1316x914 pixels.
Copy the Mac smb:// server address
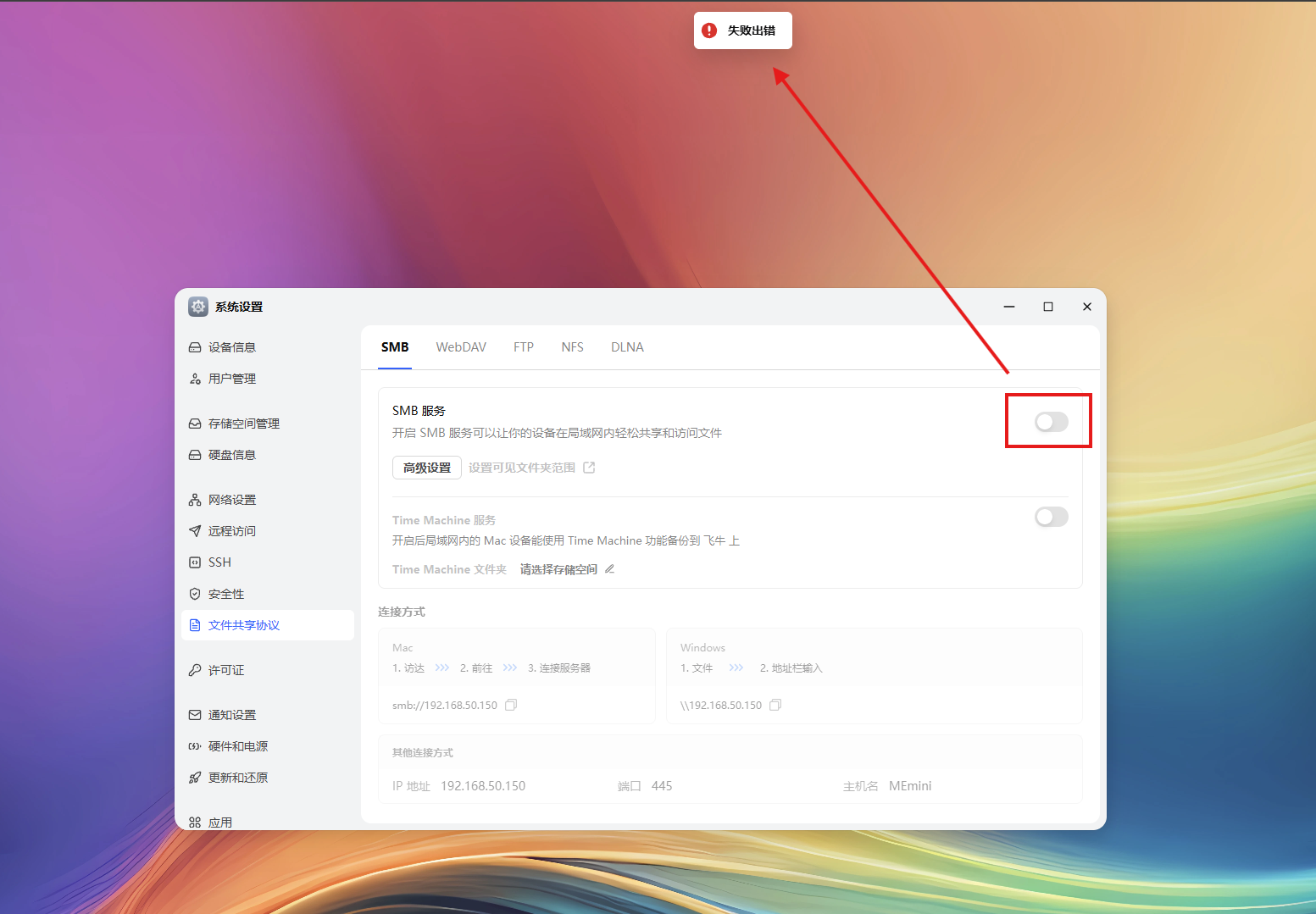(511, 704)
